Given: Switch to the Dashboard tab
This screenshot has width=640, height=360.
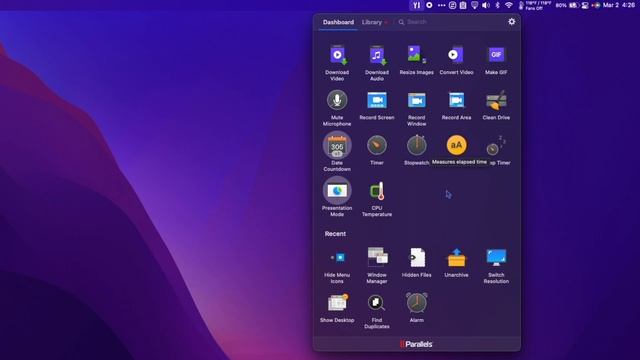Looking at the screenshot, I should pyautogui.click(x=338, y=22).
